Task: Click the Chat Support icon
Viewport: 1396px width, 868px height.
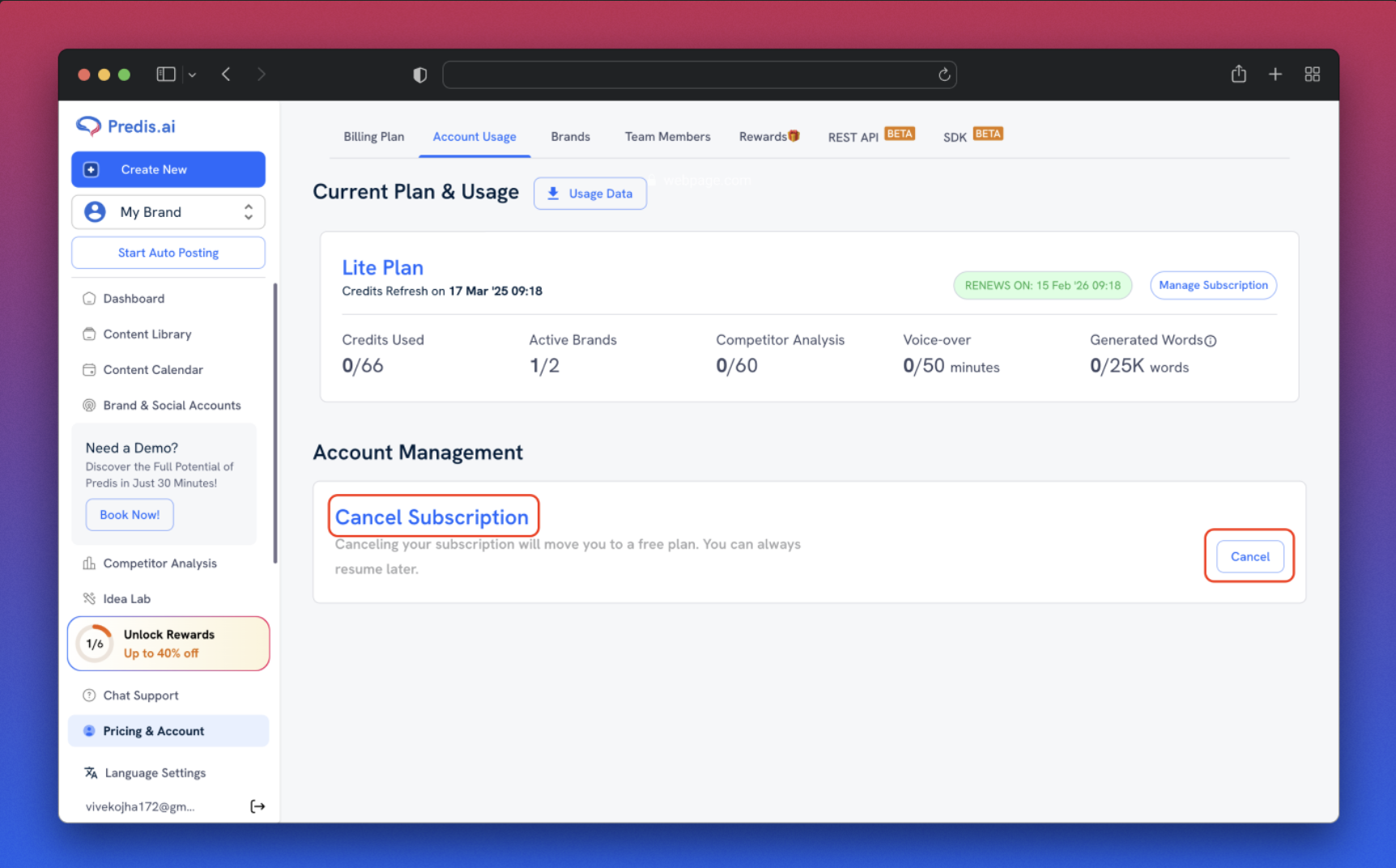Action: 89,696
